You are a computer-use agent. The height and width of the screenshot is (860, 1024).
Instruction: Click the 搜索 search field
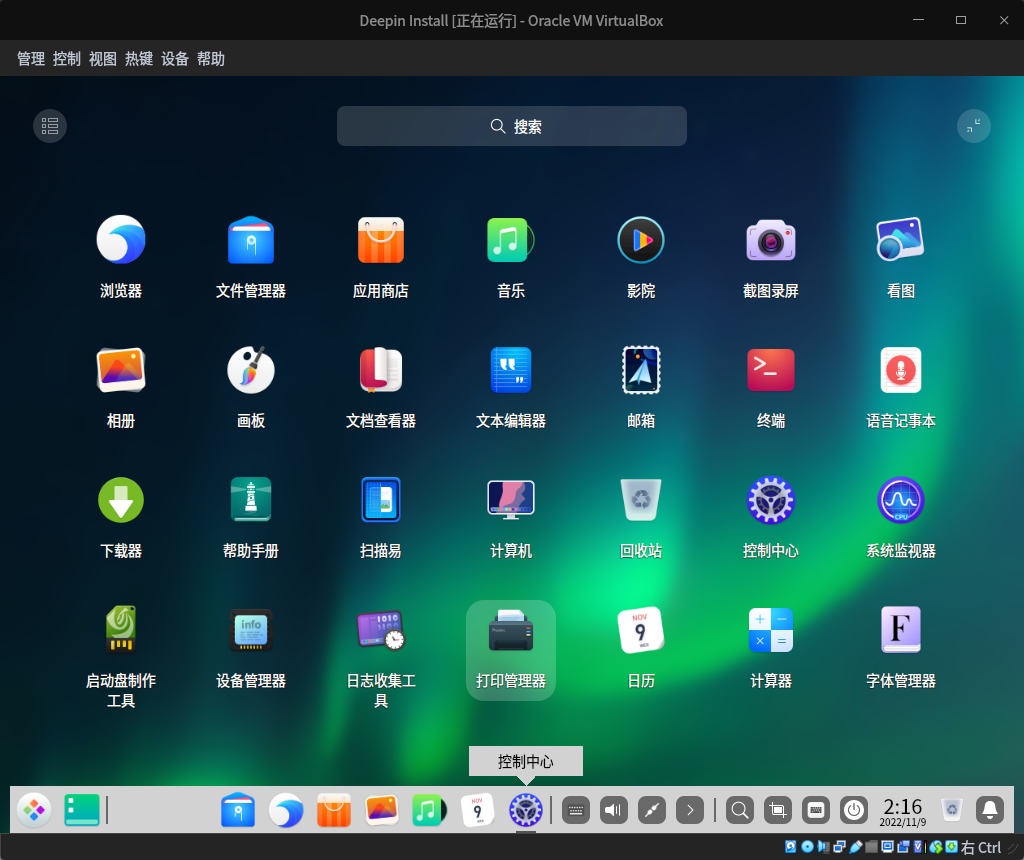pyautogui.click(x=512, y=126)
